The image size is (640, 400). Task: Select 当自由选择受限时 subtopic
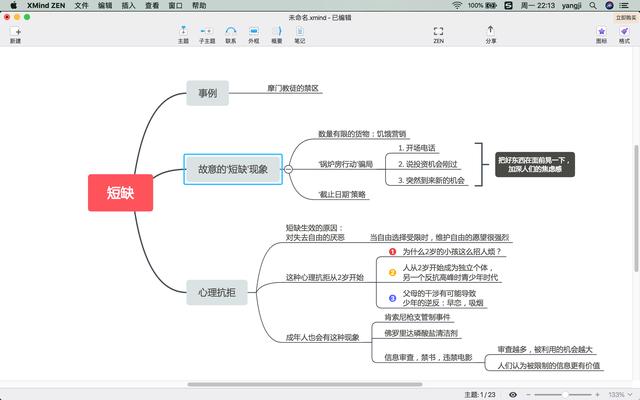click(x=440, y=237)
